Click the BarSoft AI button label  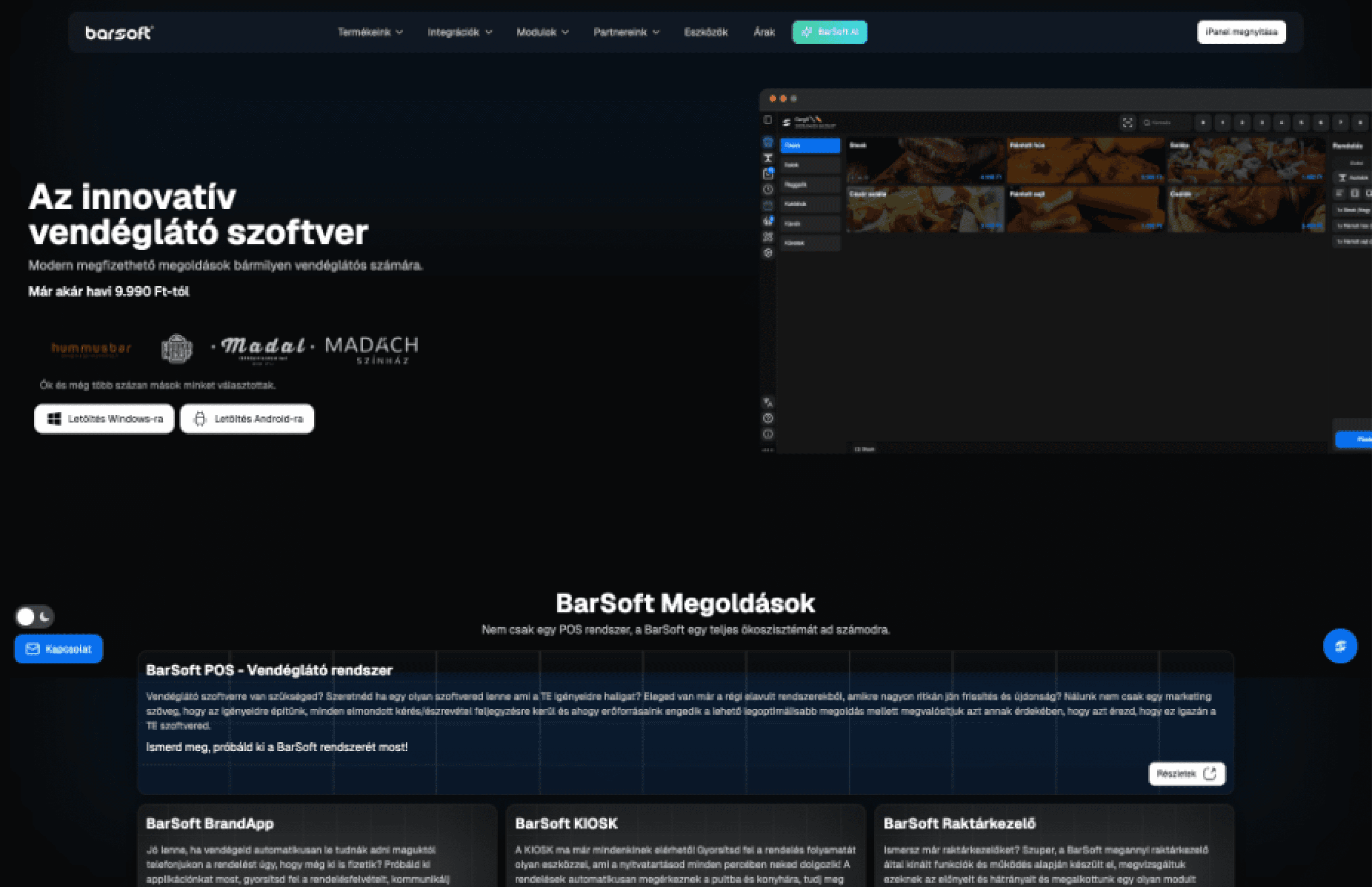(x=838, y=32)
